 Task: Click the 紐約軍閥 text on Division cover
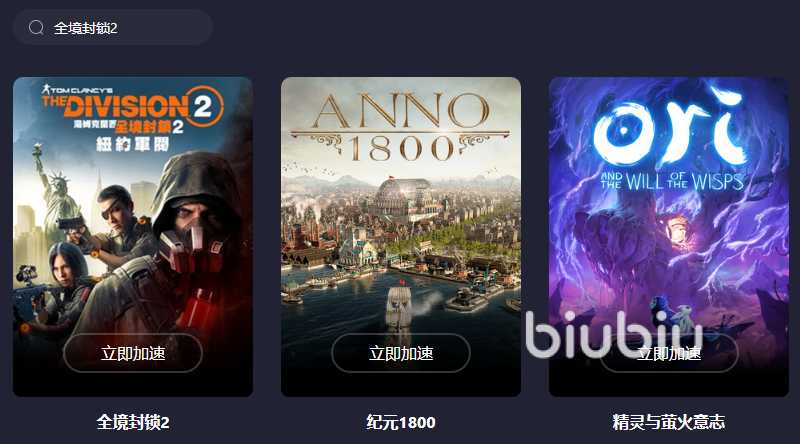132,144
